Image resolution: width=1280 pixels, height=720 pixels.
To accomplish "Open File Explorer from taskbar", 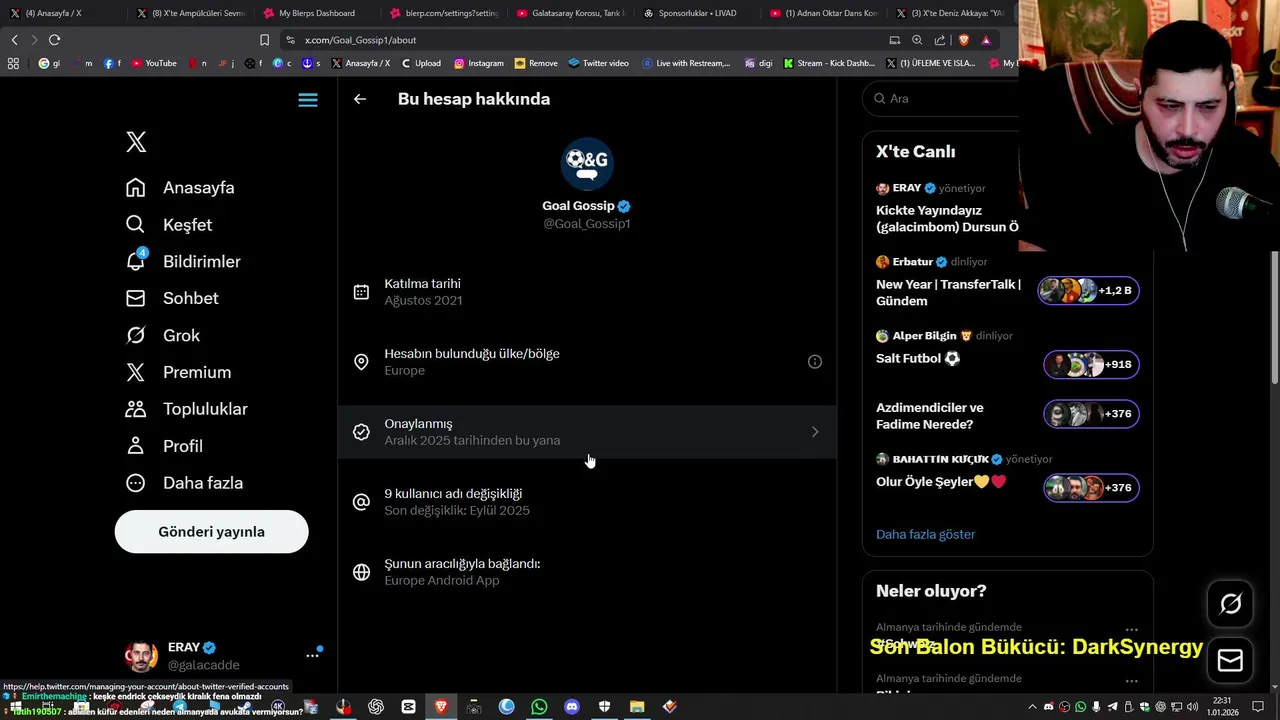I will [x=637, y=707].
